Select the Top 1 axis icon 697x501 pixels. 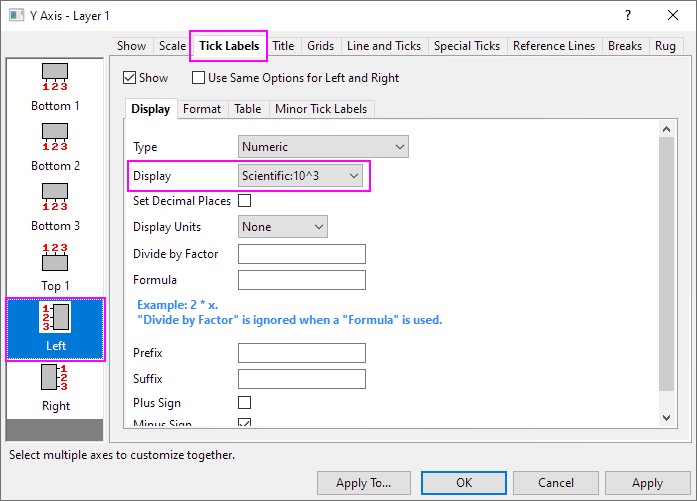click(x=55, y=257)
